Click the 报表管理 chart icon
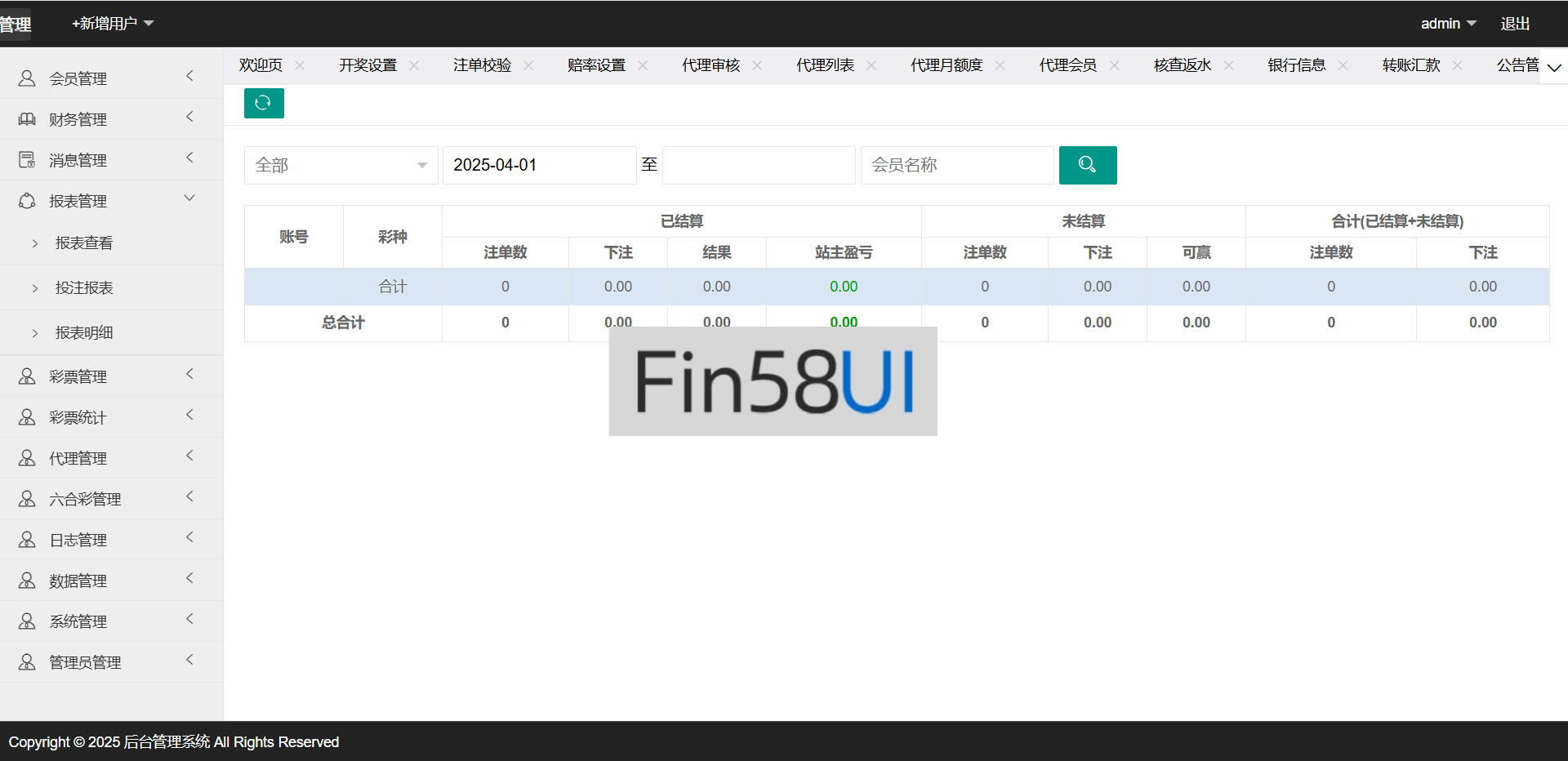This screenshot has width=1568, height=761. (27, 201)
